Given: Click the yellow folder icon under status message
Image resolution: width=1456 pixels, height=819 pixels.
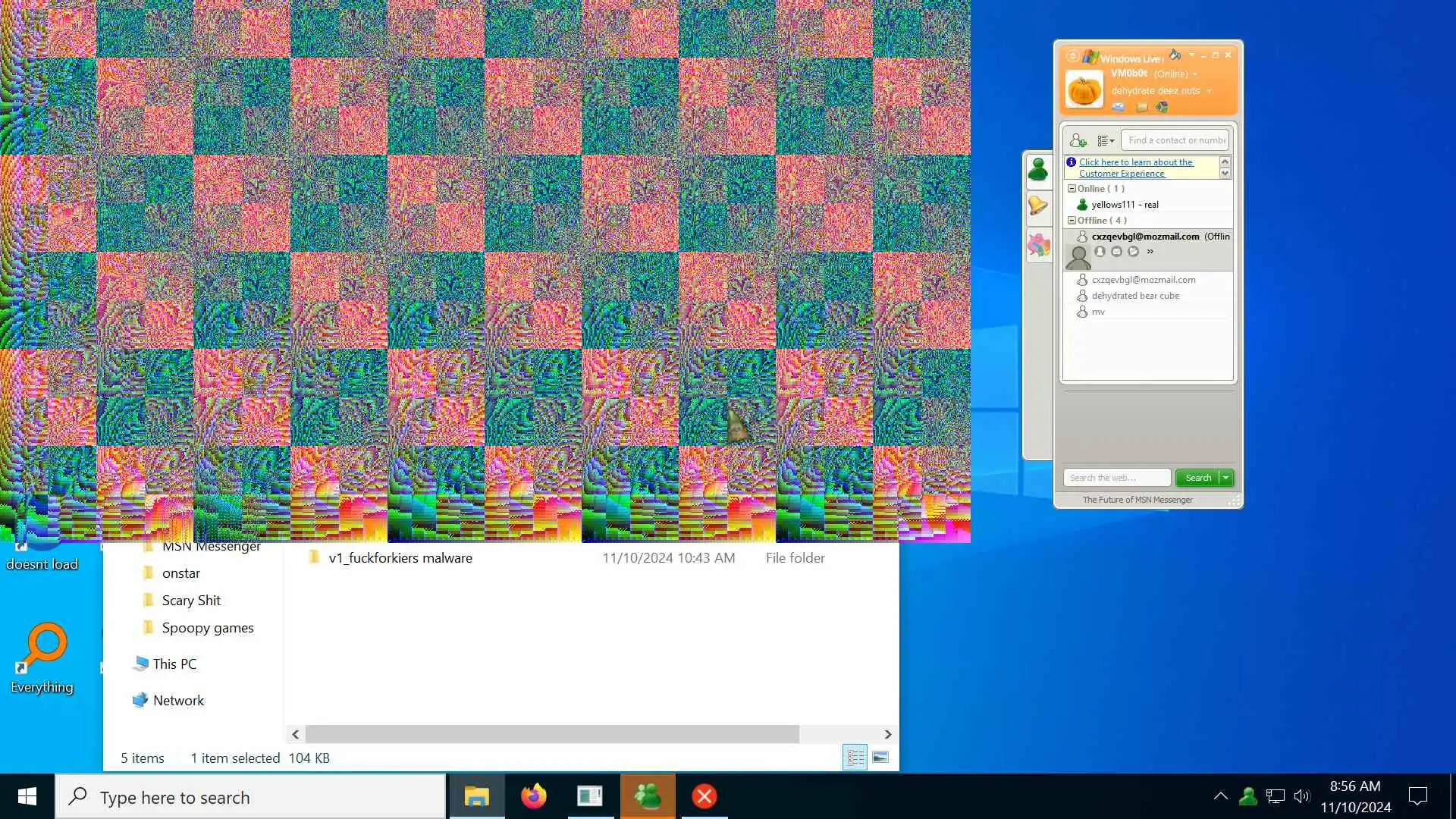Looking at the screenshot, I should click(x=1141, y=107).
